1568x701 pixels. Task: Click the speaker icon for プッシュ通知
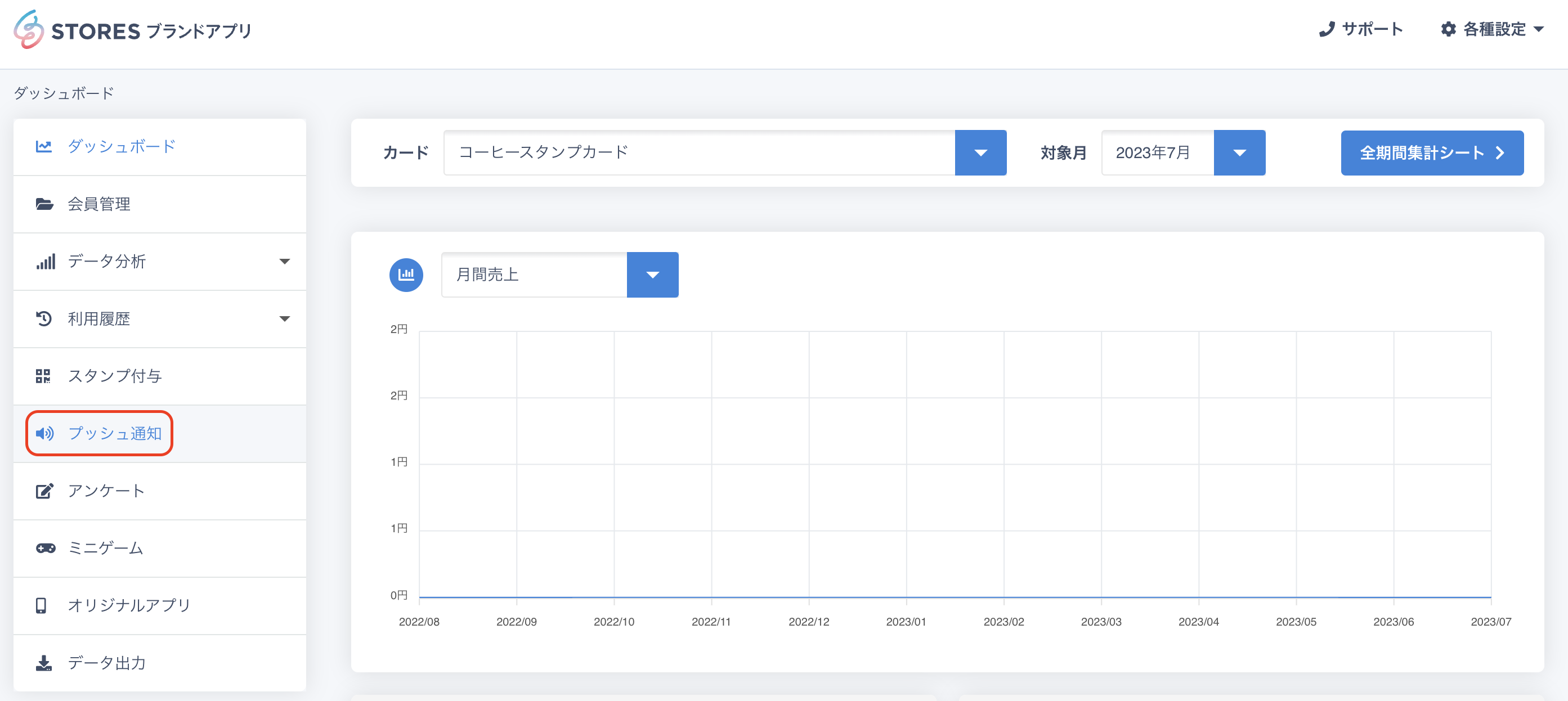pos(44,433)
